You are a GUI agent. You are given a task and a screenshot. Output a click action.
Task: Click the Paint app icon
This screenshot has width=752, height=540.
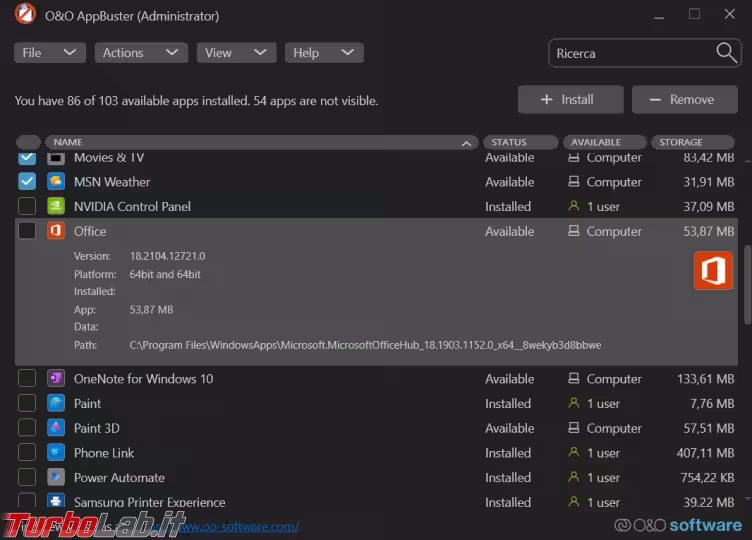(56, 403)
